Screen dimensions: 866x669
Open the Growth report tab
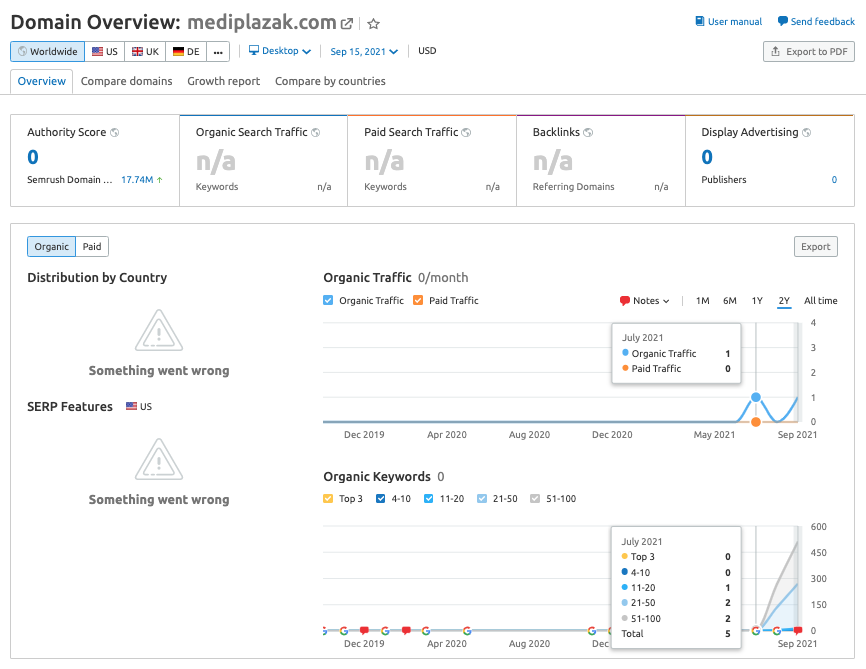(x=223, y=81)
